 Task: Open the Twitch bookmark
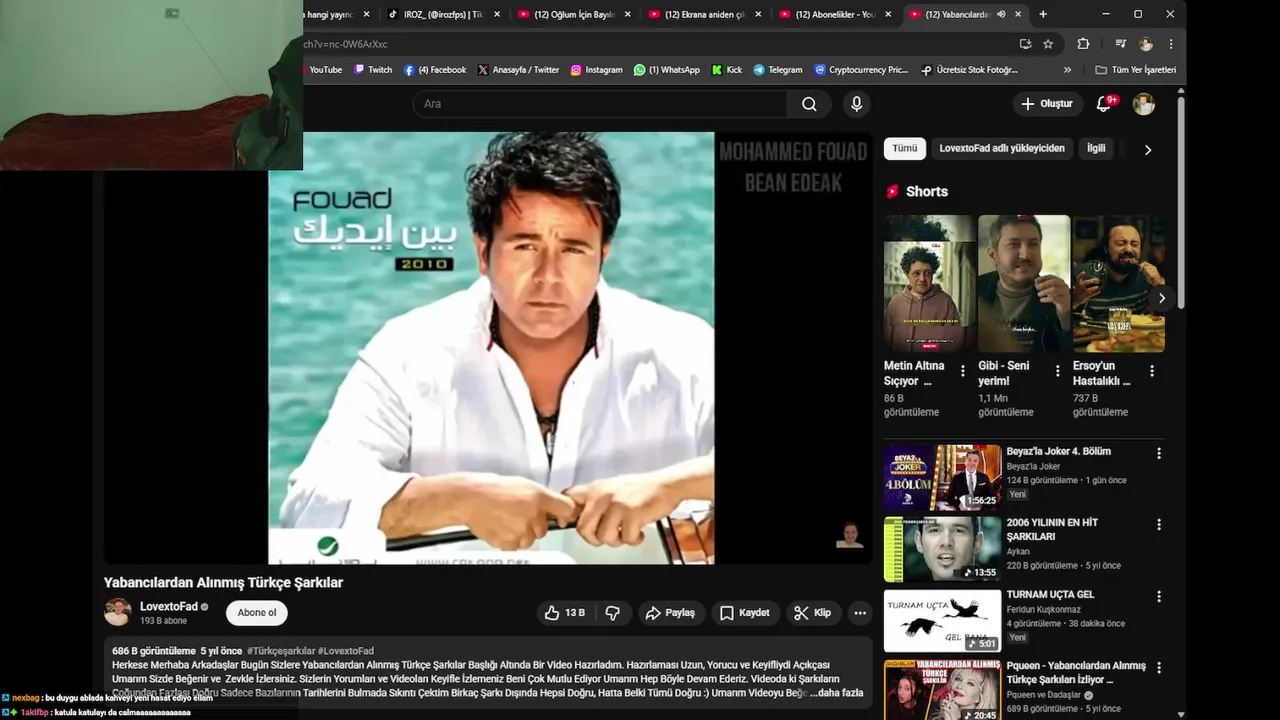click(x=373, y=70)
